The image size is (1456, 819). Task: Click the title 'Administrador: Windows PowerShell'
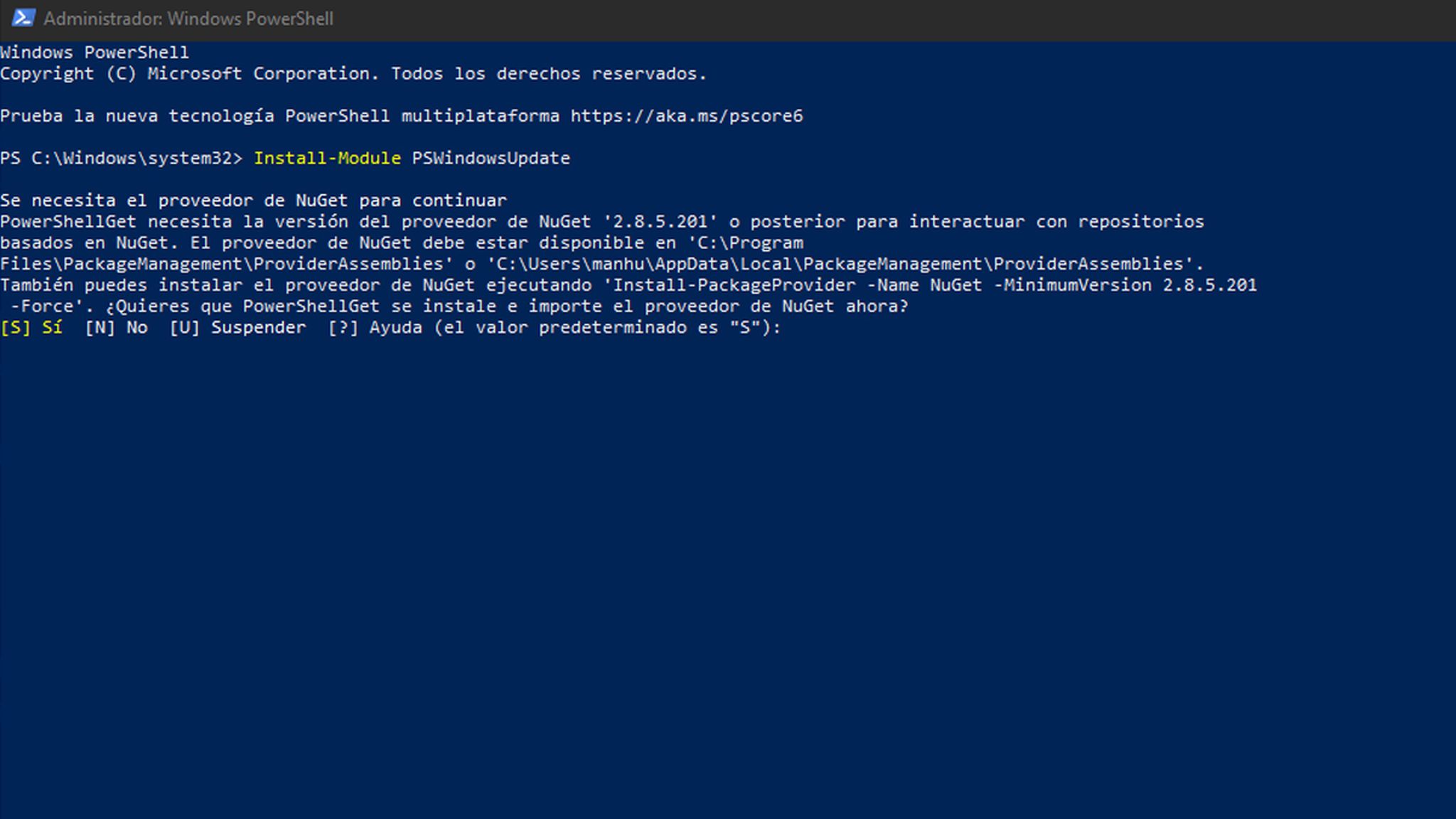click(x=189, y=18)
